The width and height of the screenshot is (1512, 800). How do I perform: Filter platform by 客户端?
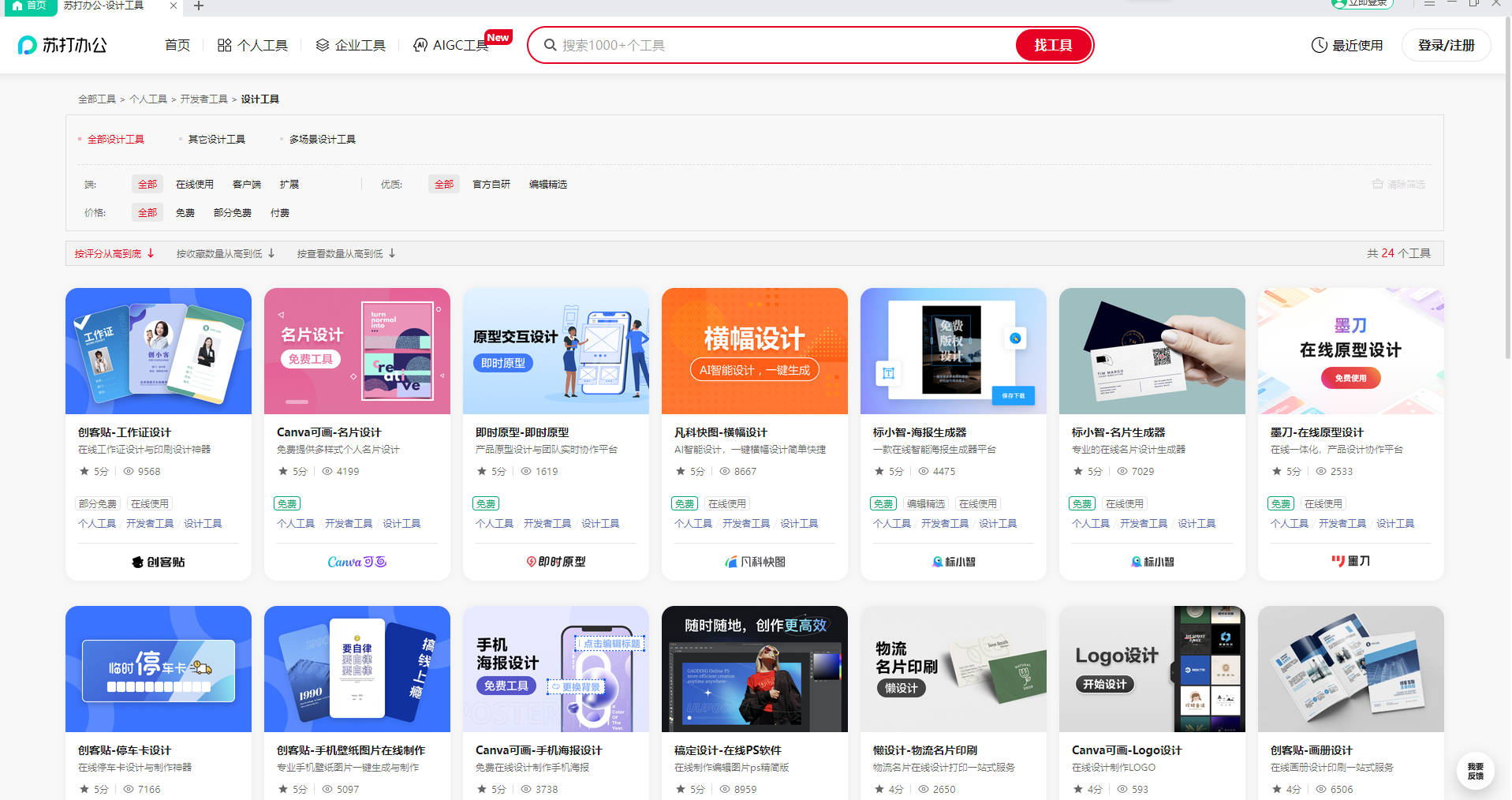point(246,184)
